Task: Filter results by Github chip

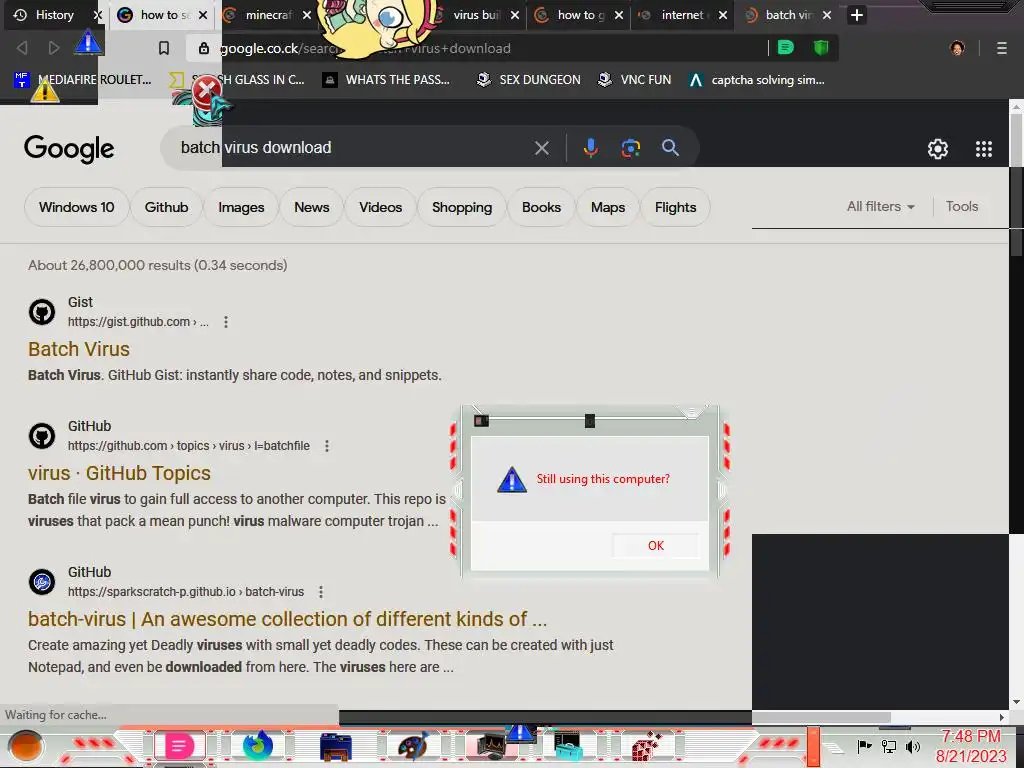Action: tap(167, 207)
